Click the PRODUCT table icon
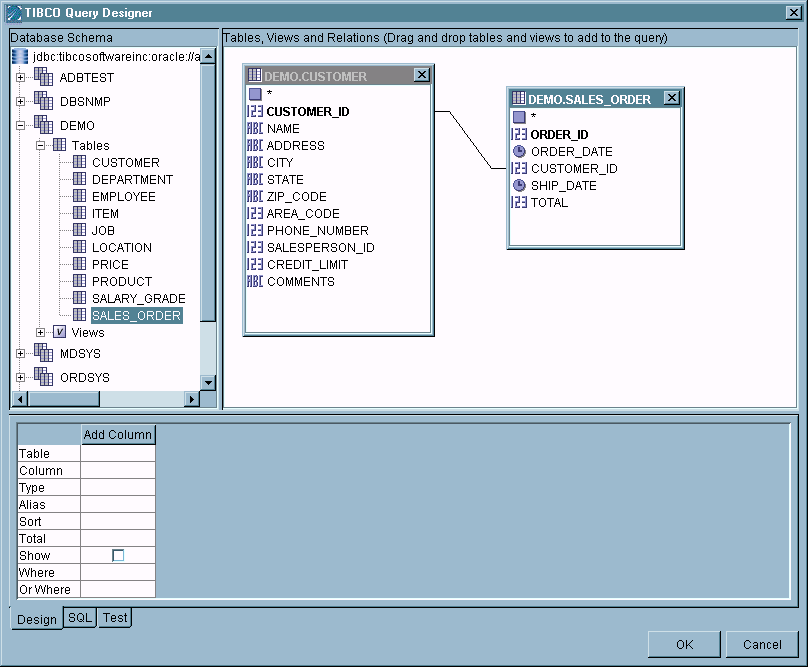This screenshot has height=667, width=808. [79, 281]
